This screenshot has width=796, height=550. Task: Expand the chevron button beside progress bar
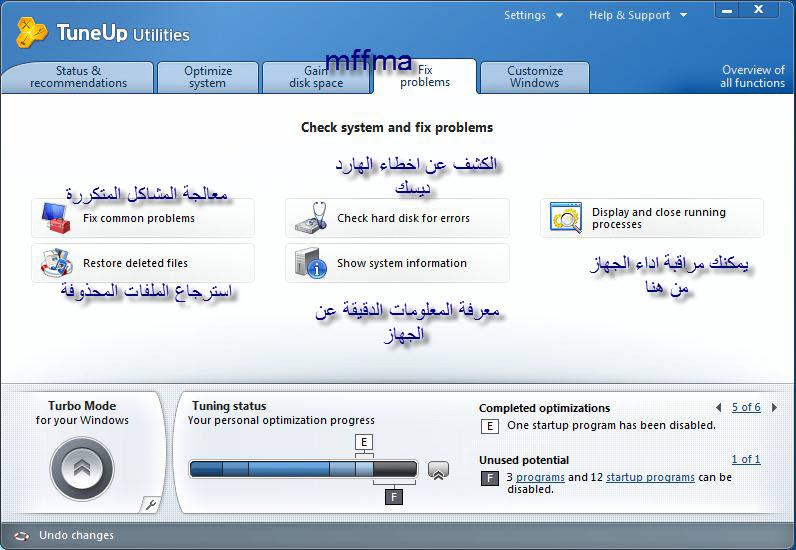[x=438, y=470]
